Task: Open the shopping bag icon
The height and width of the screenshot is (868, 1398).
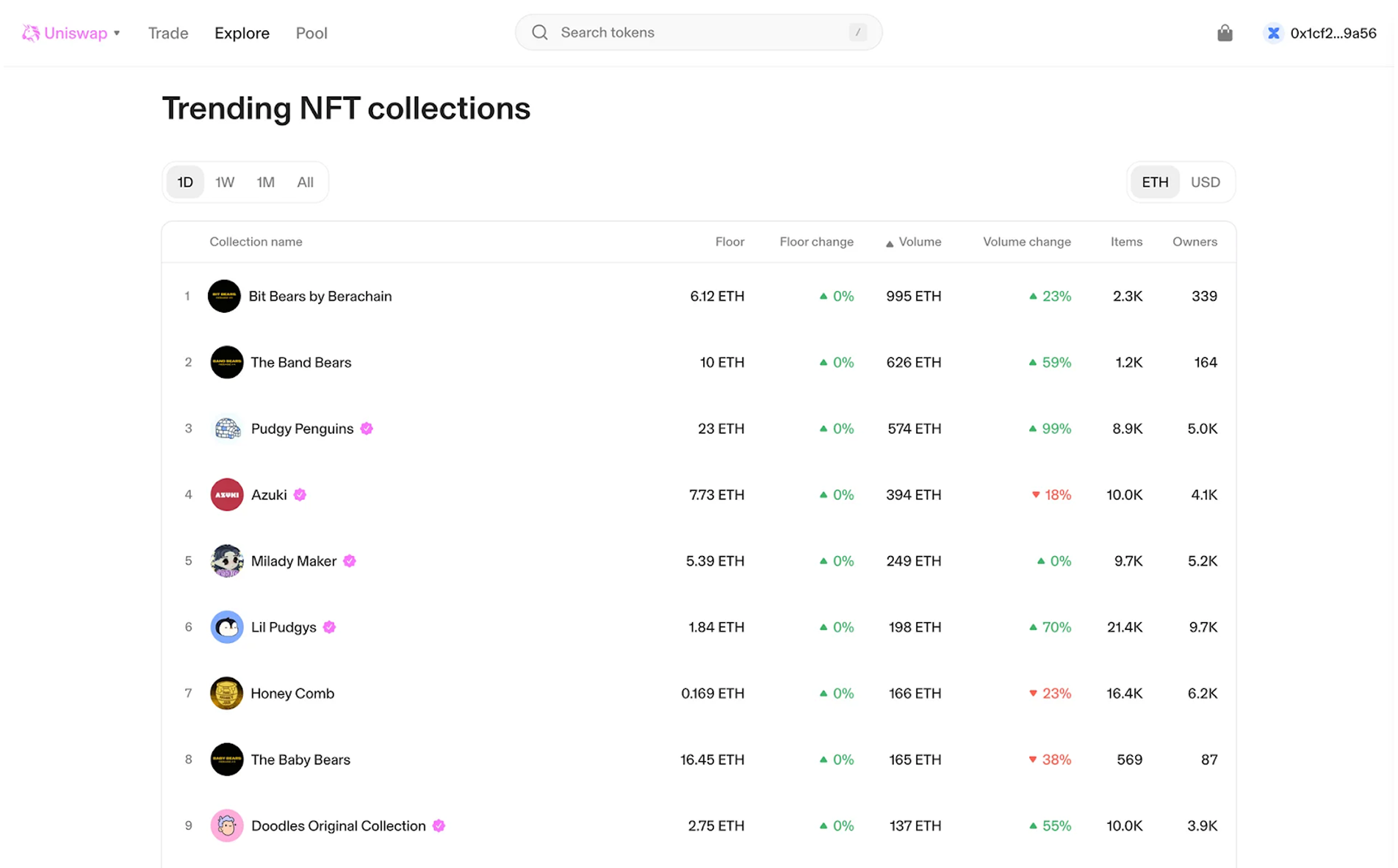Action: (x=1225, y=33)
